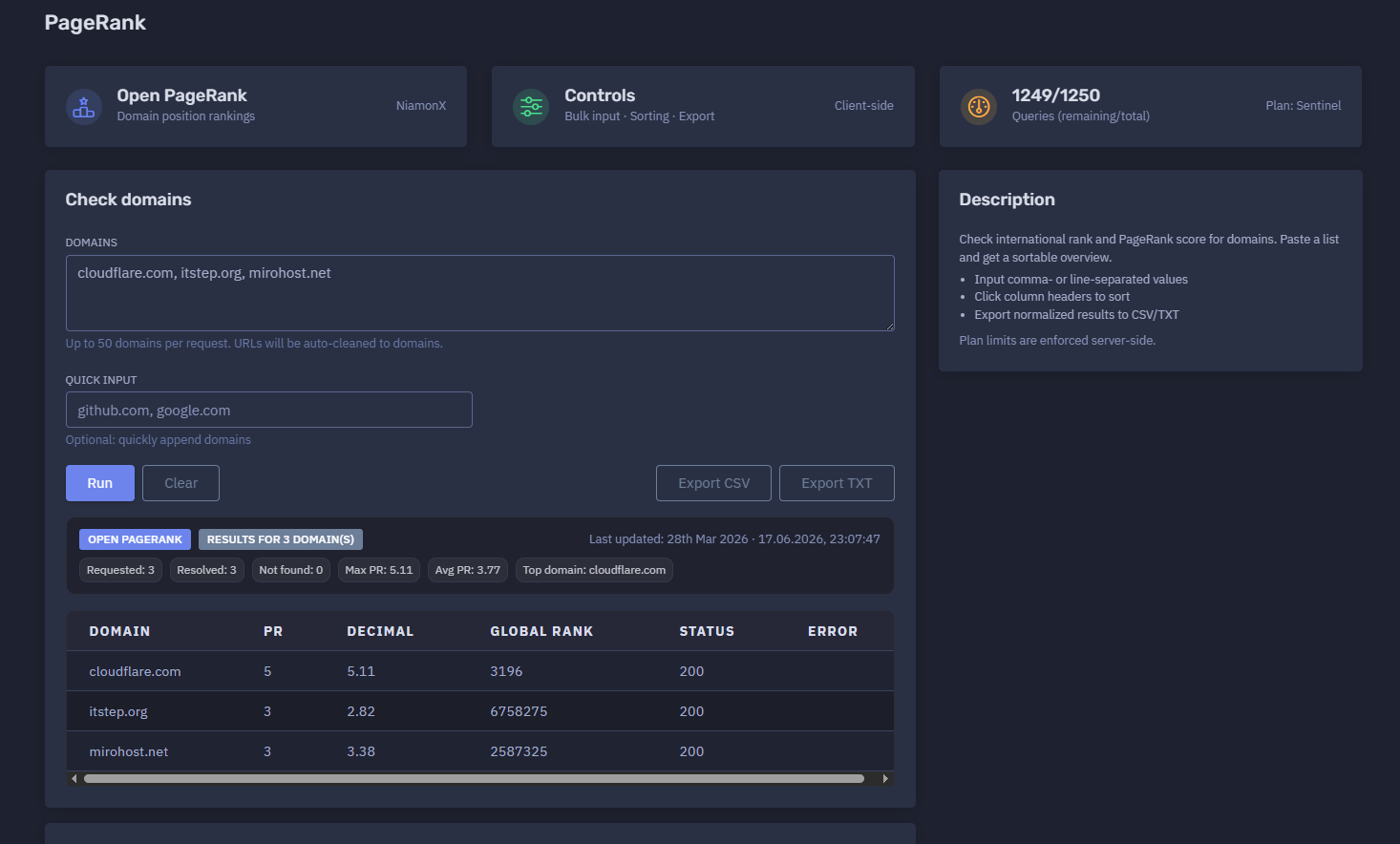
Task: Click the queries gauge icon
Action: (x=979, y=106)
